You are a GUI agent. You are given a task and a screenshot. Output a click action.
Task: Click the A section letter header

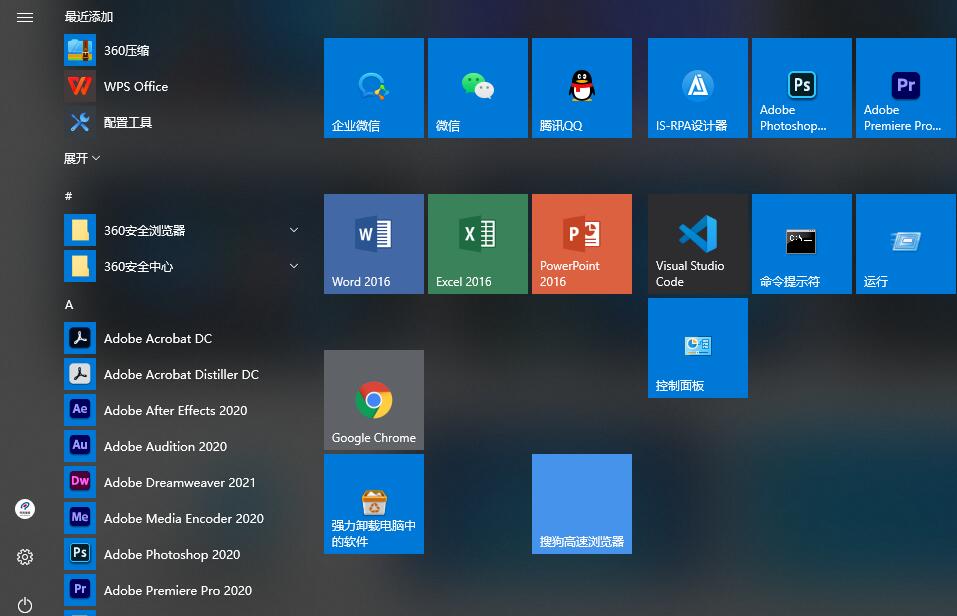69,304
